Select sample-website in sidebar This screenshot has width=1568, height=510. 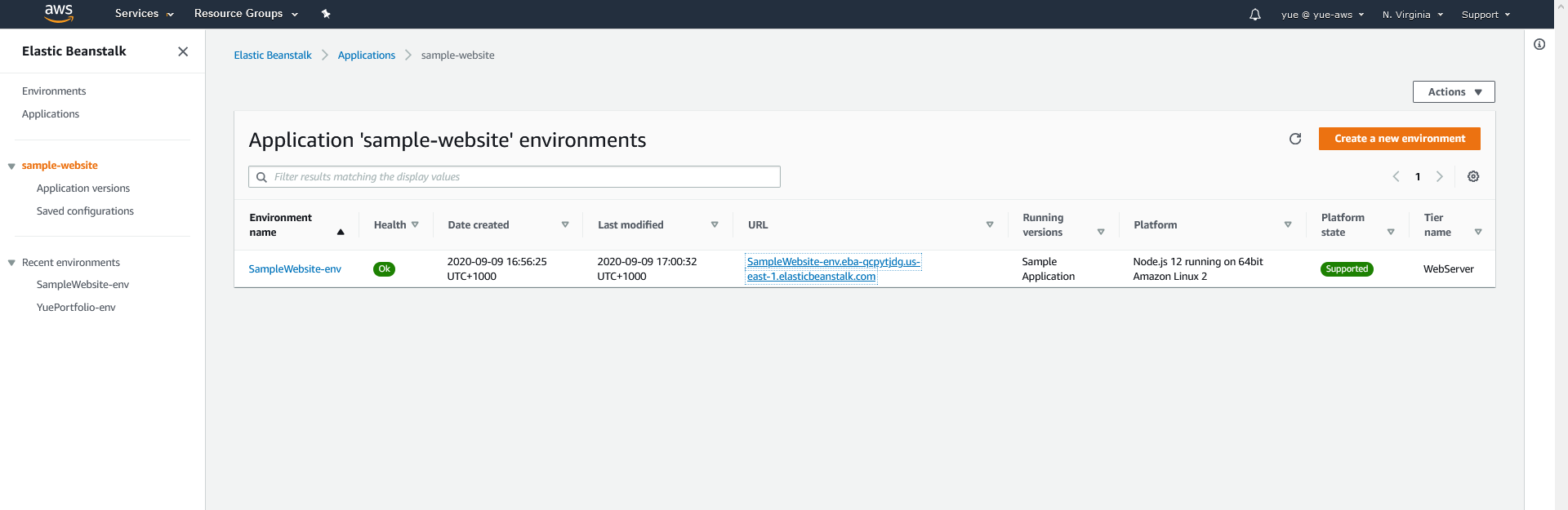click(x=60, y=166)
